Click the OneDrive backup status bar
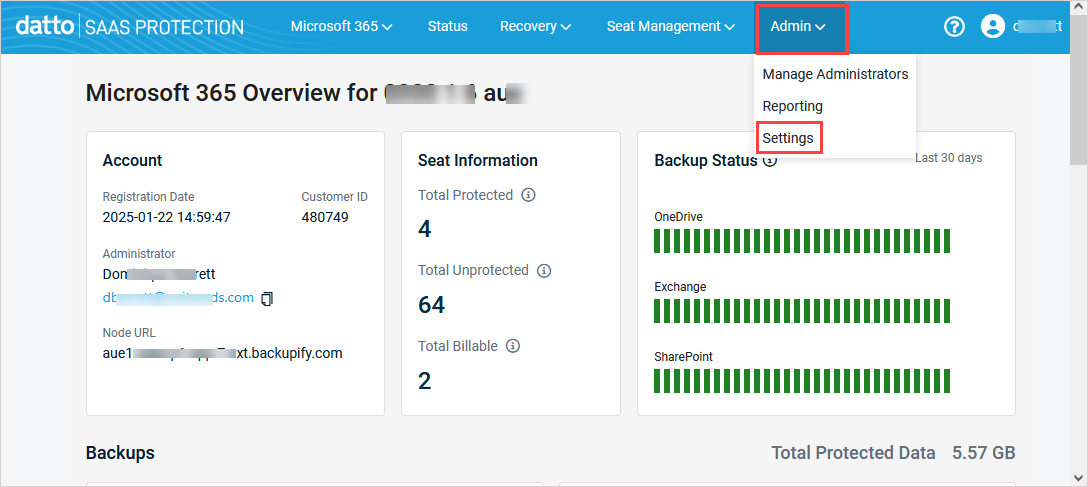 point(802,241)
